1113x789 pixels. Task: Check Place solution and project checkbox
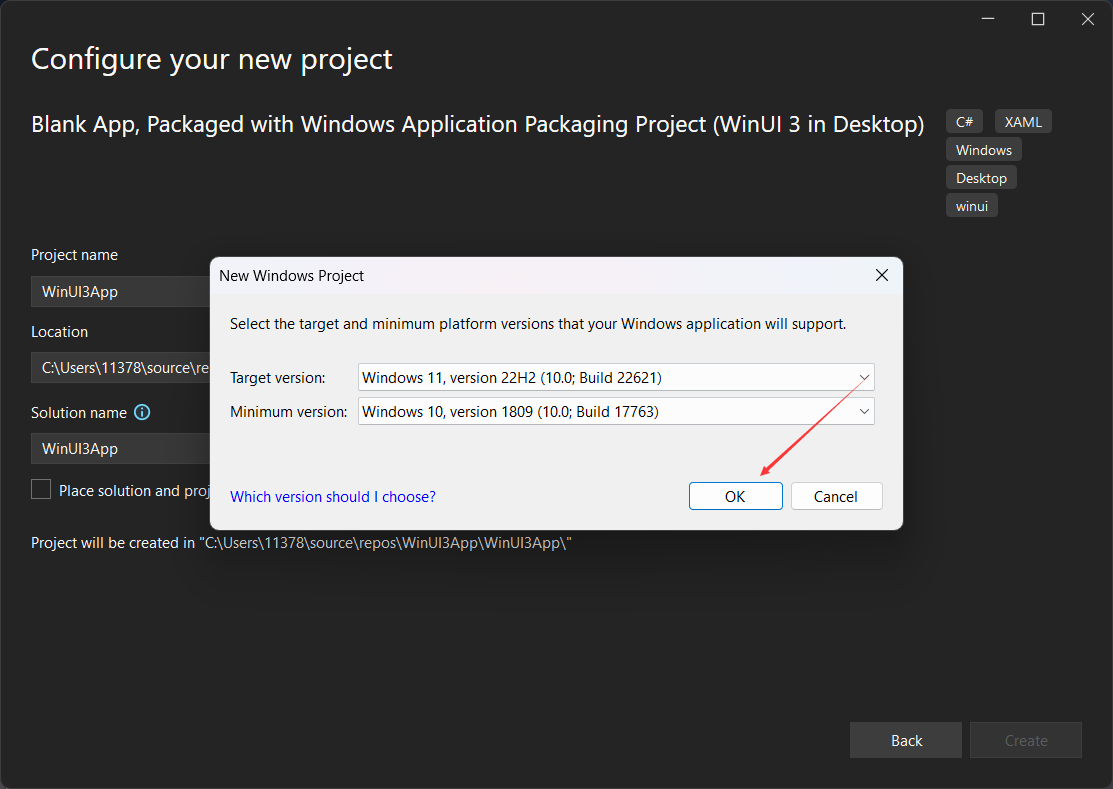point(40,489)
